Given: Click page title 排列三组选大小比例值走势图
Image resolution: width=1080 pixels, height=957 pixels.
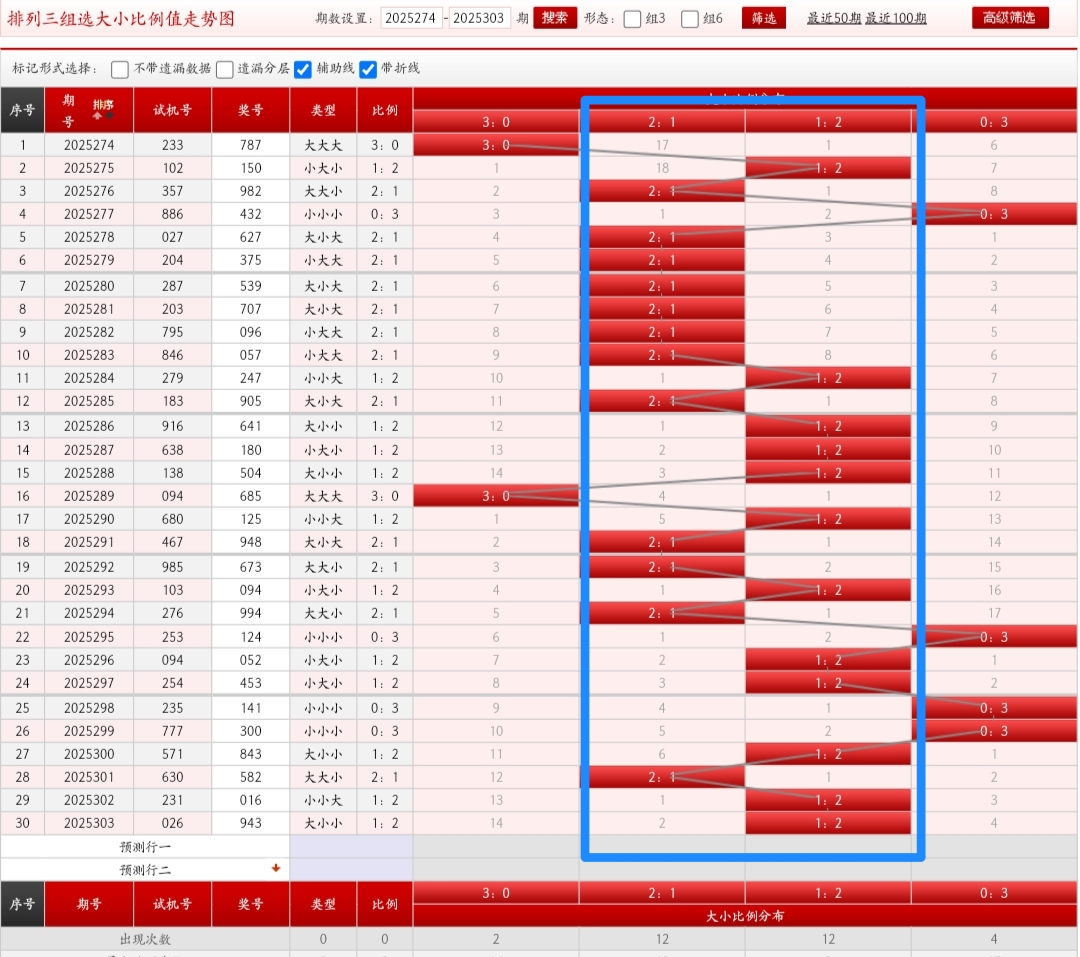Looking at the screenshot, I should [x=121, y=19].
